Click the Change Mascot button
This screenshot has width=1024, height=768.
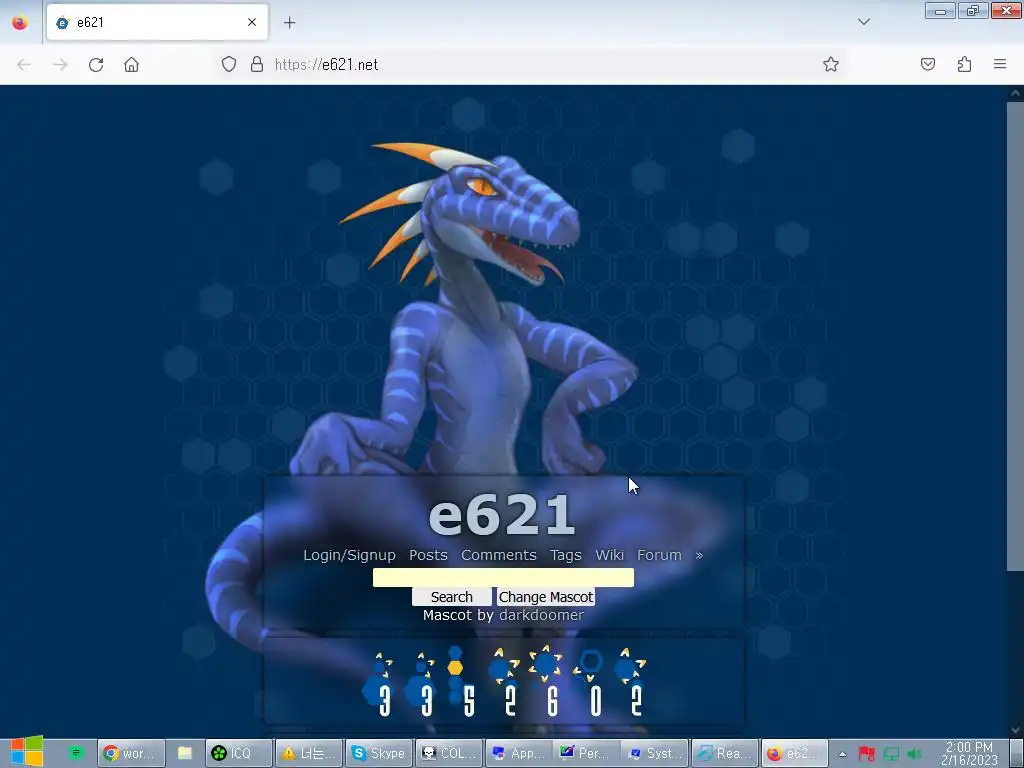pyautogui.click(x=546, y=597)
